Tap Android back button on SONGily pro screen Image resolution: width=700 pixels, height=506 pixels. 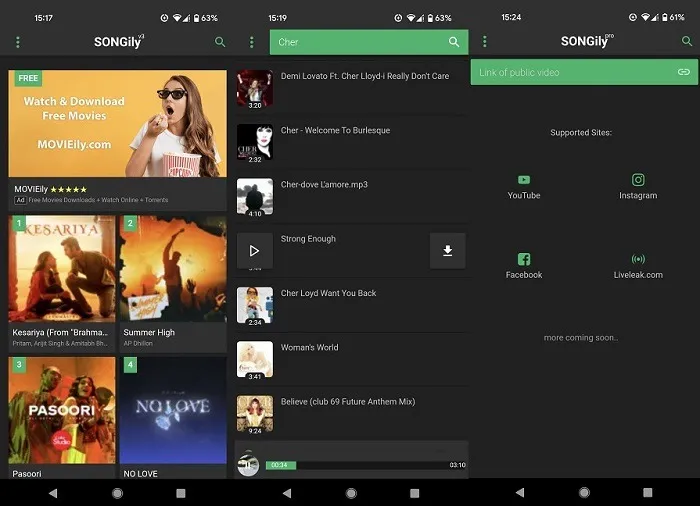(520, 493)
